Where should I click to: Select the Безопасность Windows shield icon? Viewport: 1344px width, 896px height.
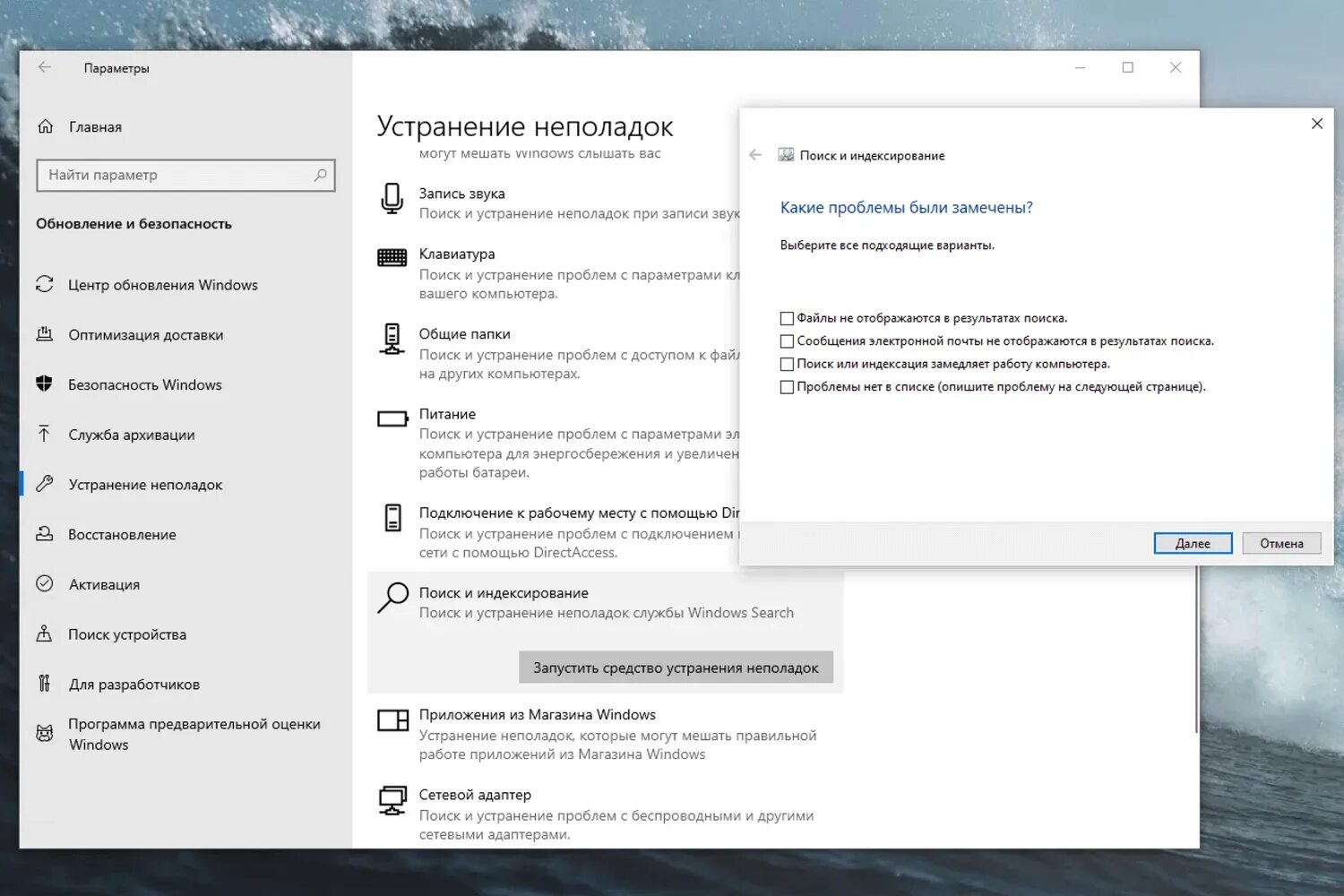tap(44, 384)
